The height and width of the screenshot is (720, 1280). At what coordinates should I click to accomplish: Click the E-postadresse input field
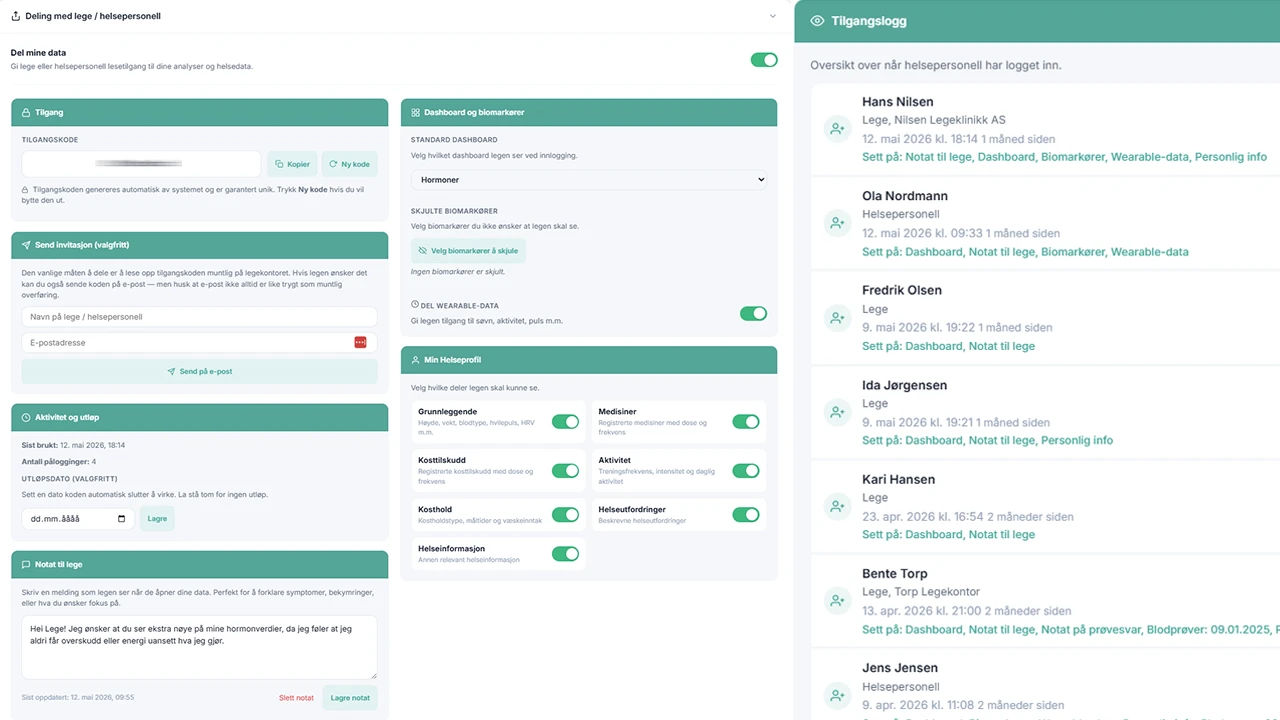(200, 342)
